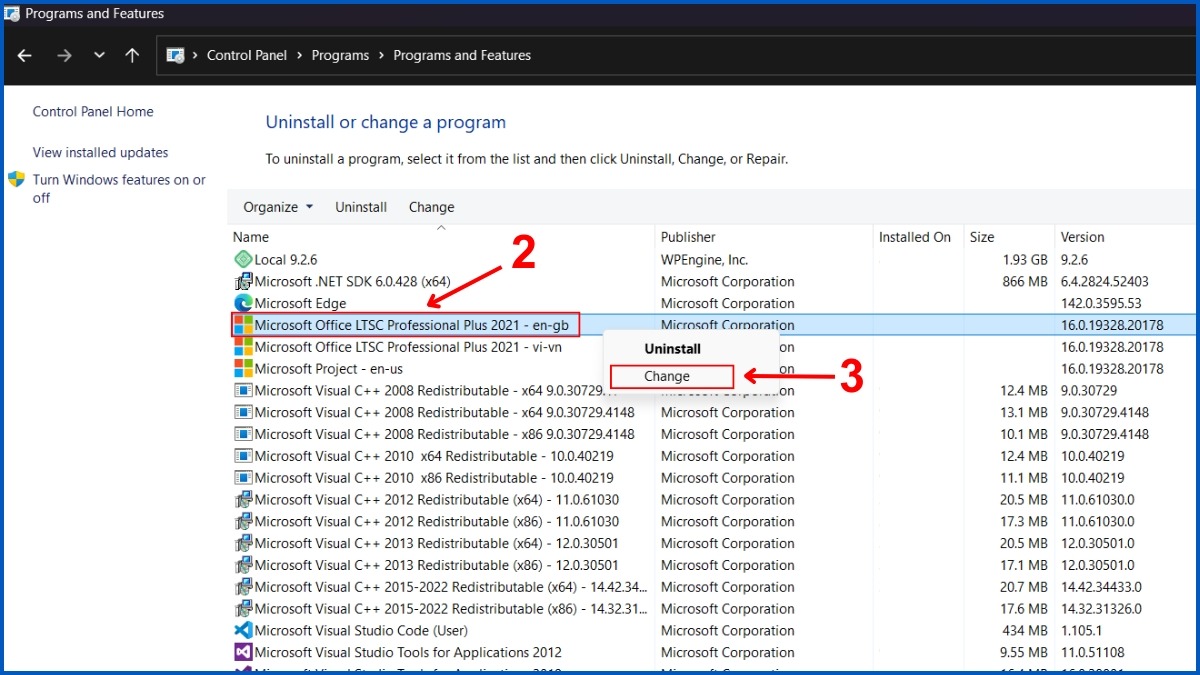Image resolution: width=1200 pixels, height=675 pixels.
Task: Select Microsoft Office LTSC 2021 vi-vn entry
Action: 408,347
